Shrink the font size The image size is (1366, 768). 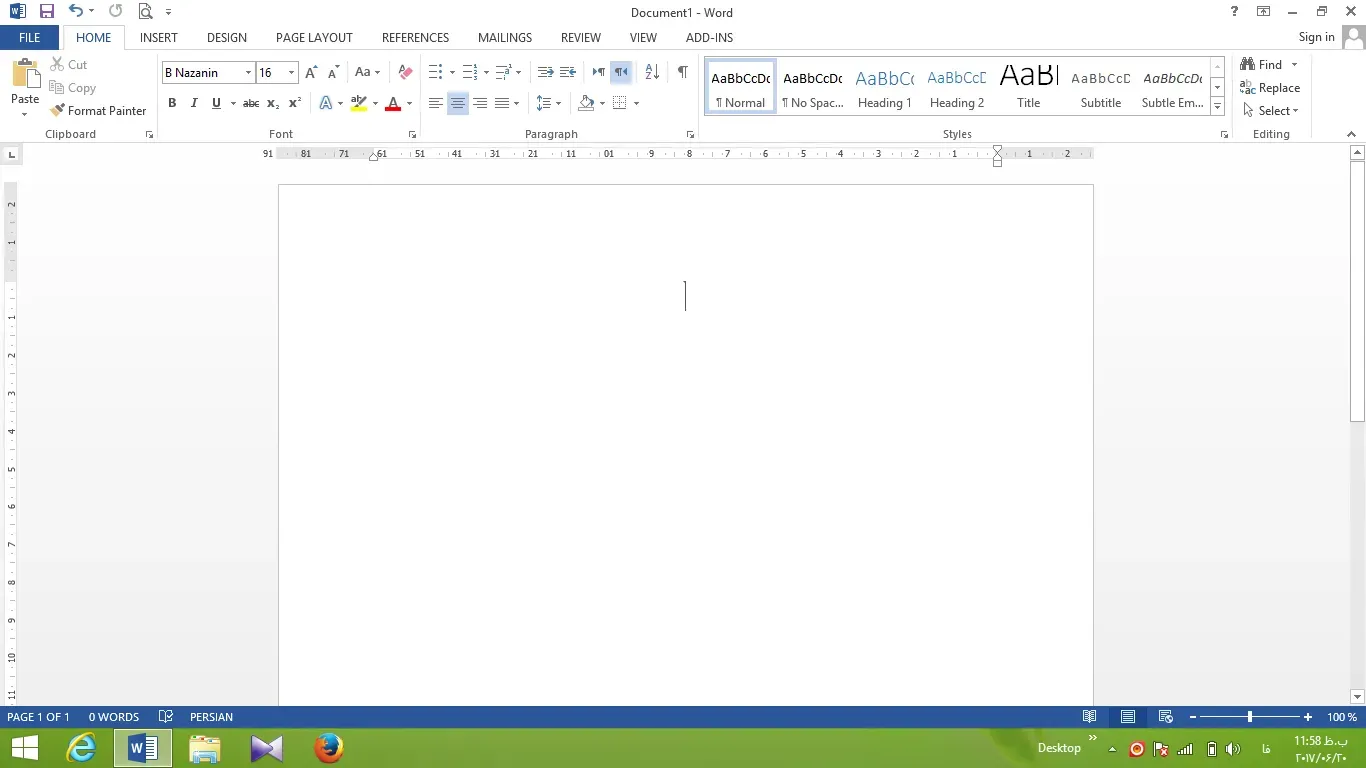pos(333,72)
